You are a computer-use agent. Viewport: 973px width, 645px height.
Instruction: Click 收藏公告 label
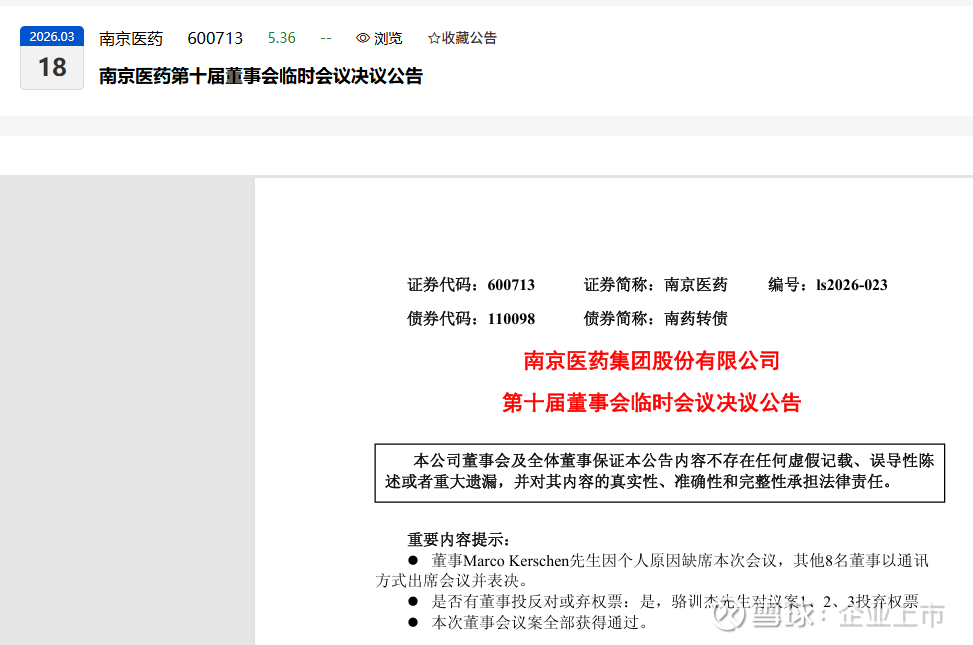point(469,38)
